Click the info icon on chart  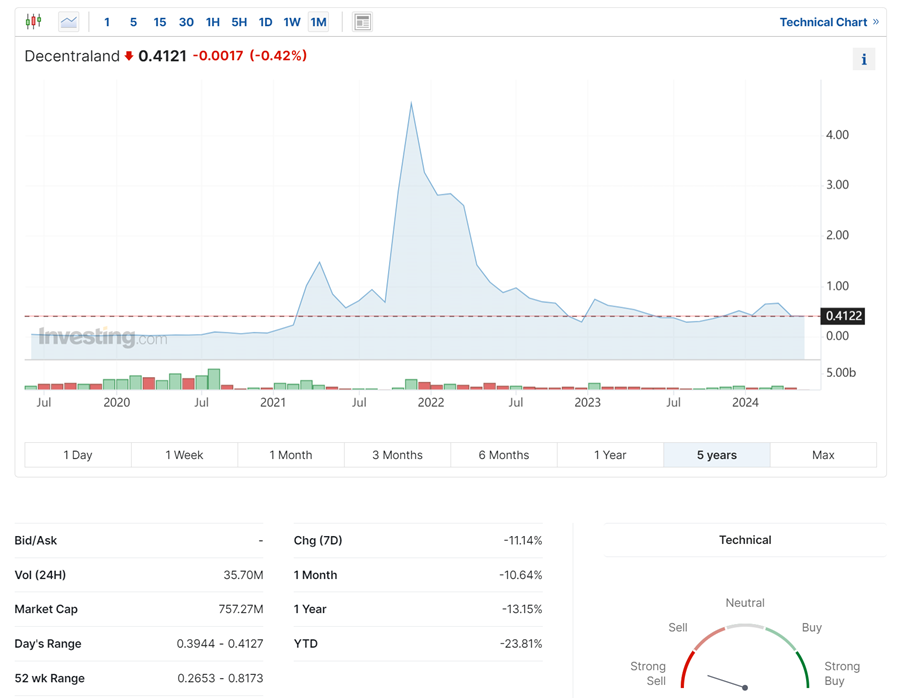[864, 59]
